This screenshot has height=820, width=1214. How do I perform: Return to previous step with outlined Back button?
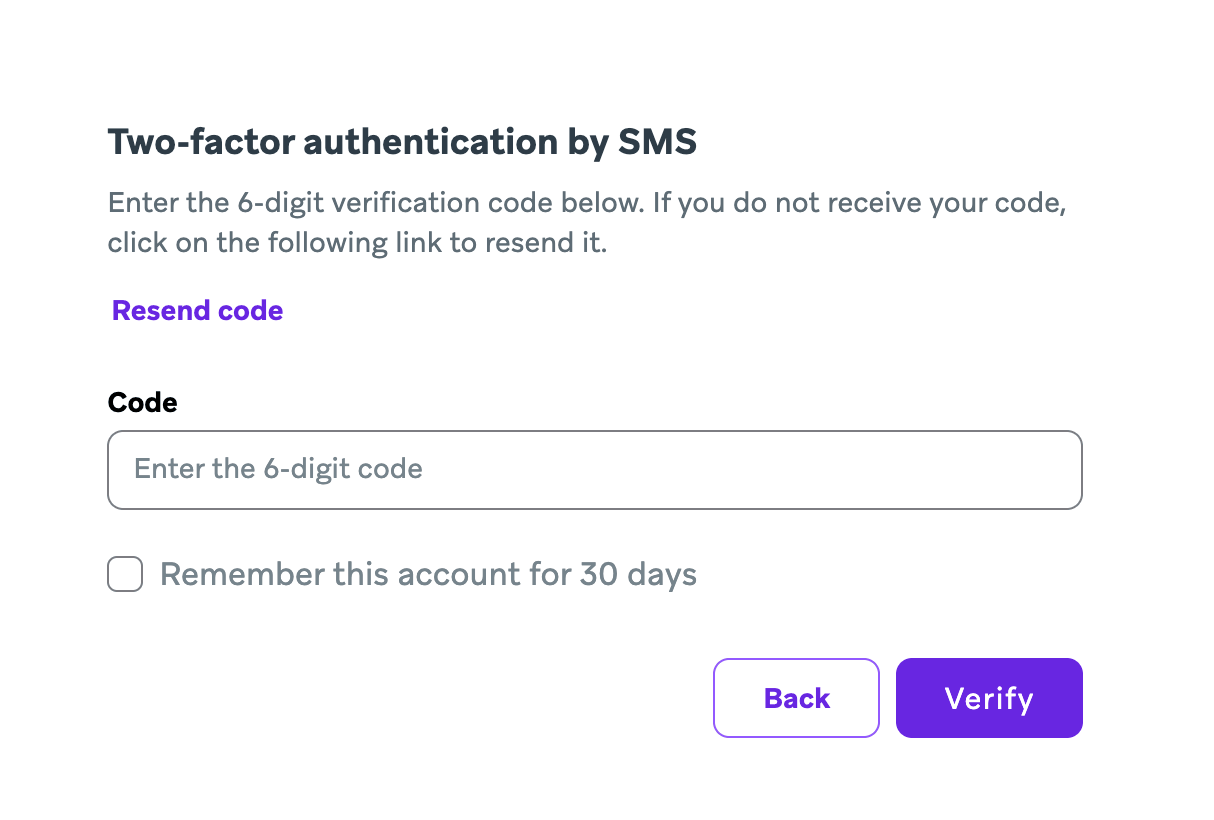point(796,698)
